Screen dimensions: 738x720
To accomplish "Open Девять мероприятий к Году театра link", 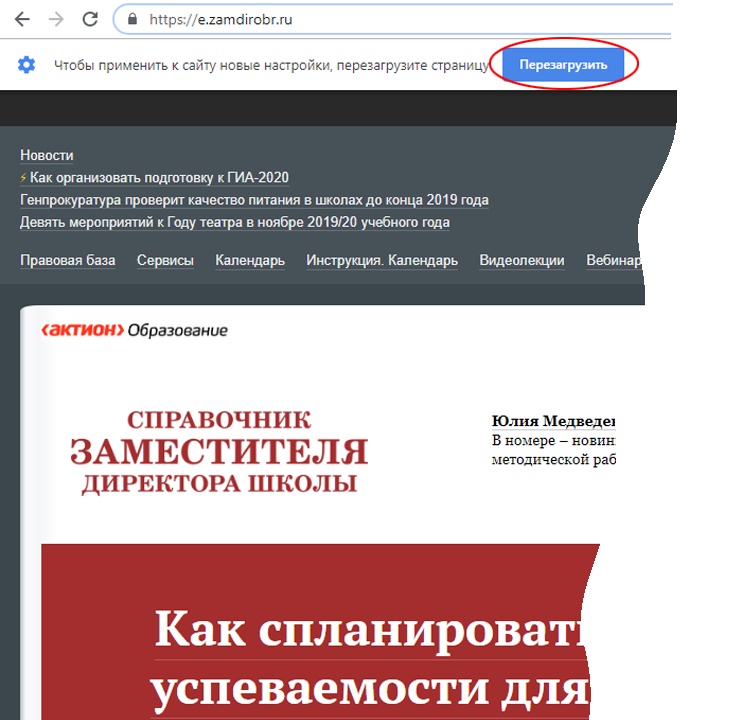I will pos(234,222).
